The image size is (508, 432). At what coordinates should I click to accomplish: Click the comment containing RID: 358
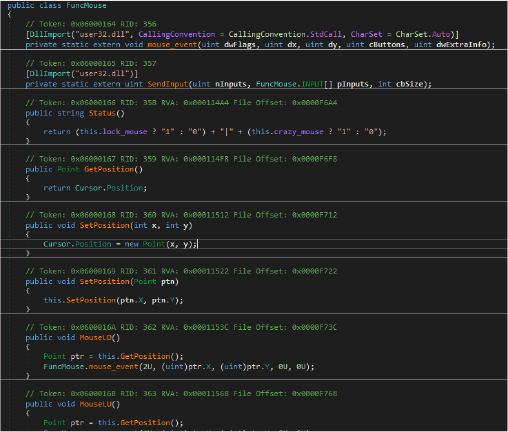(x=181, y=102)
